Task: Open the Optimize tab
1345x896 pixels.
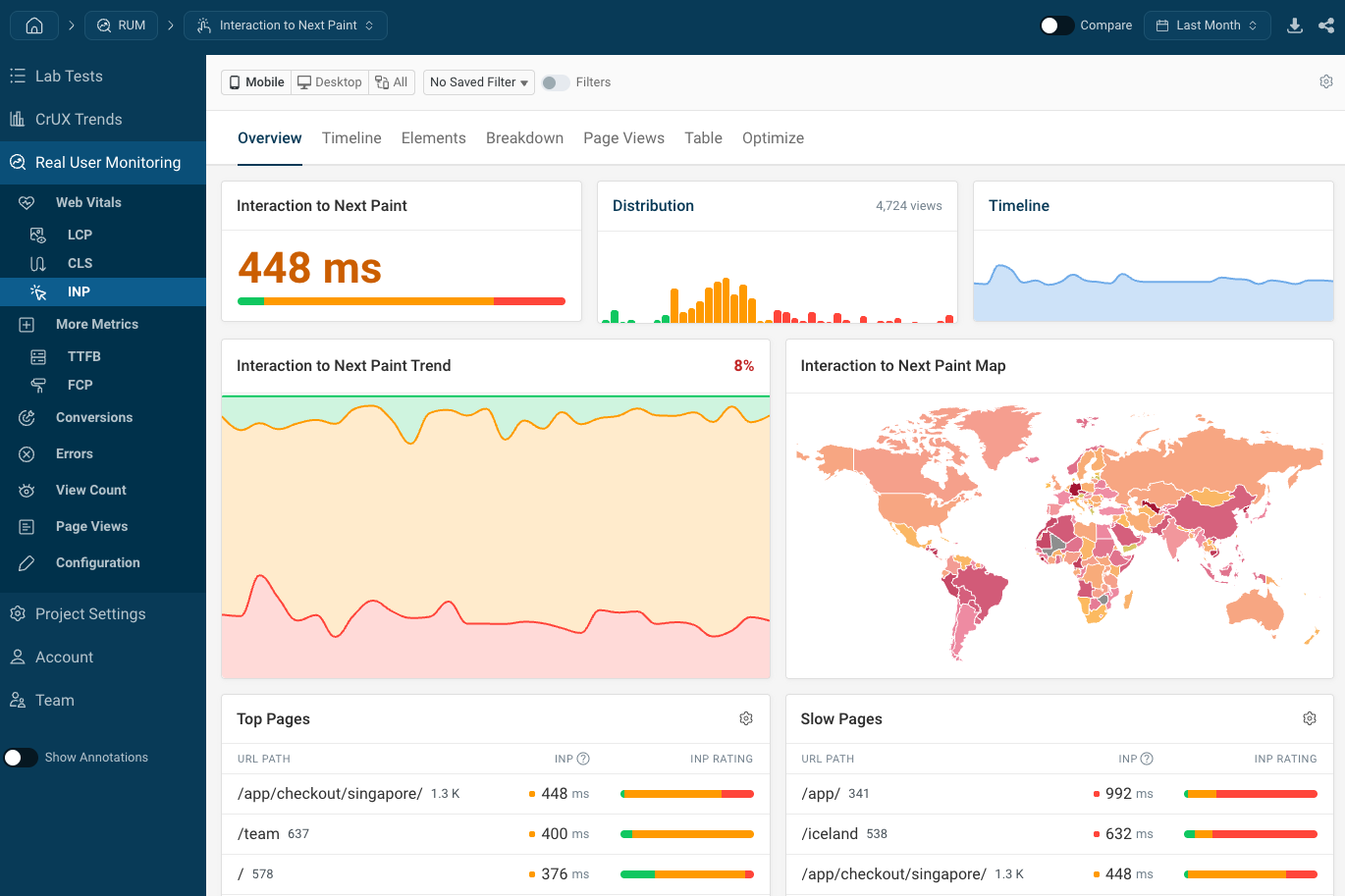Action: [773, 137]
